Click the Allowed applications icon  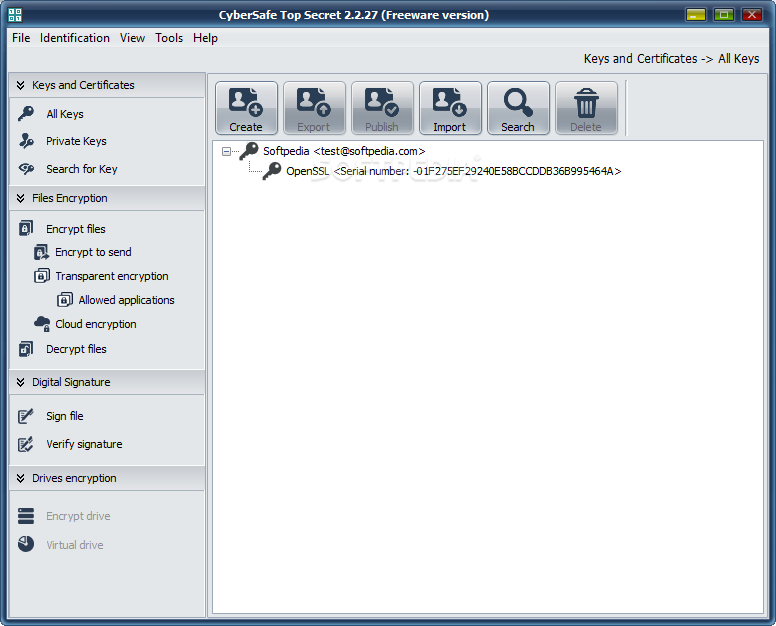[65, 300]
